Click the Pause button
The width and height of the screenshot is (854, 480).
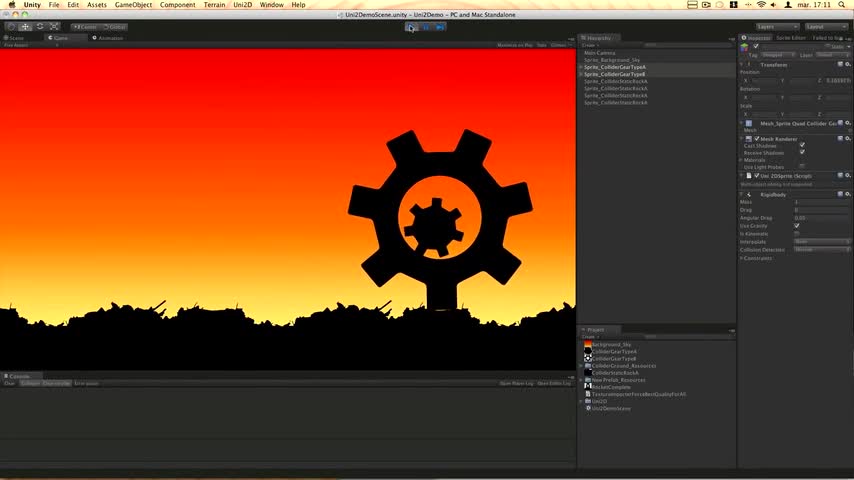pyautogui.click(x=426, y=27)
